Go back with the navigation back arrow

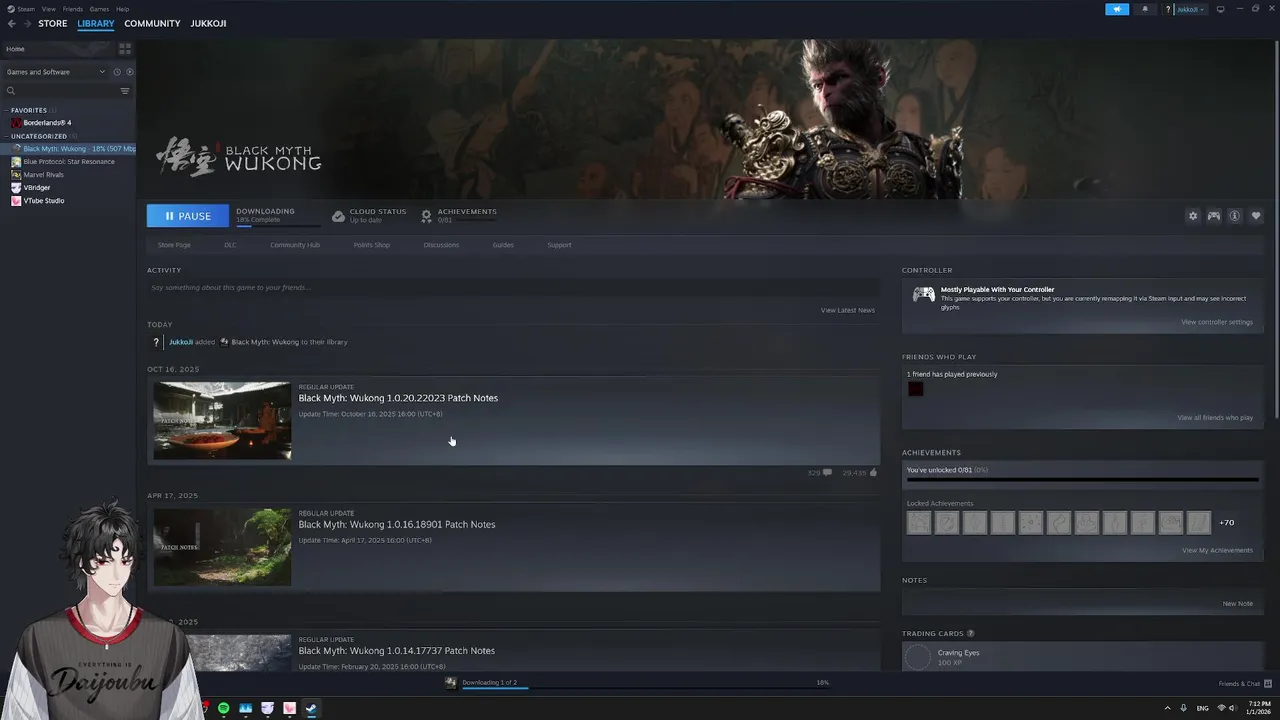tap(12, 23)
